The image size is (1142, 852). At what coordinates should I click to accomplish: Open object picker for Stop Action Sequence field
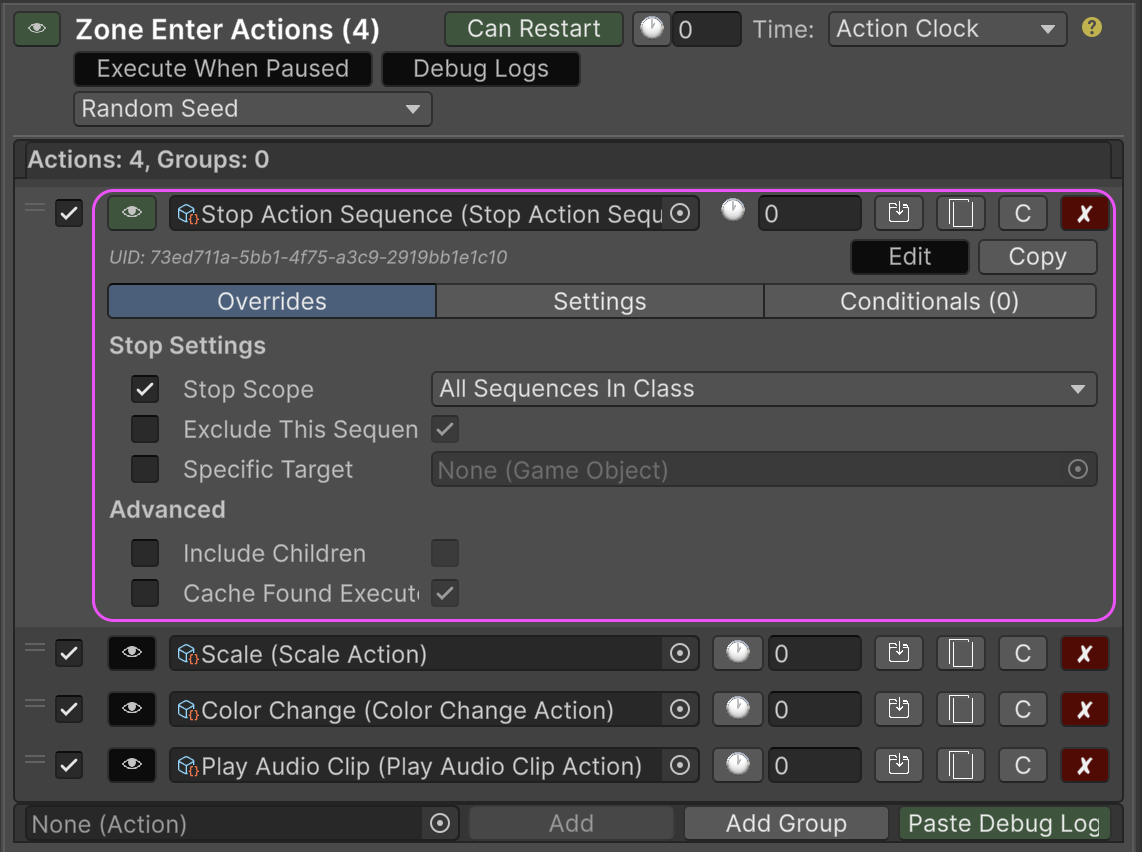(x=680, y=214)
